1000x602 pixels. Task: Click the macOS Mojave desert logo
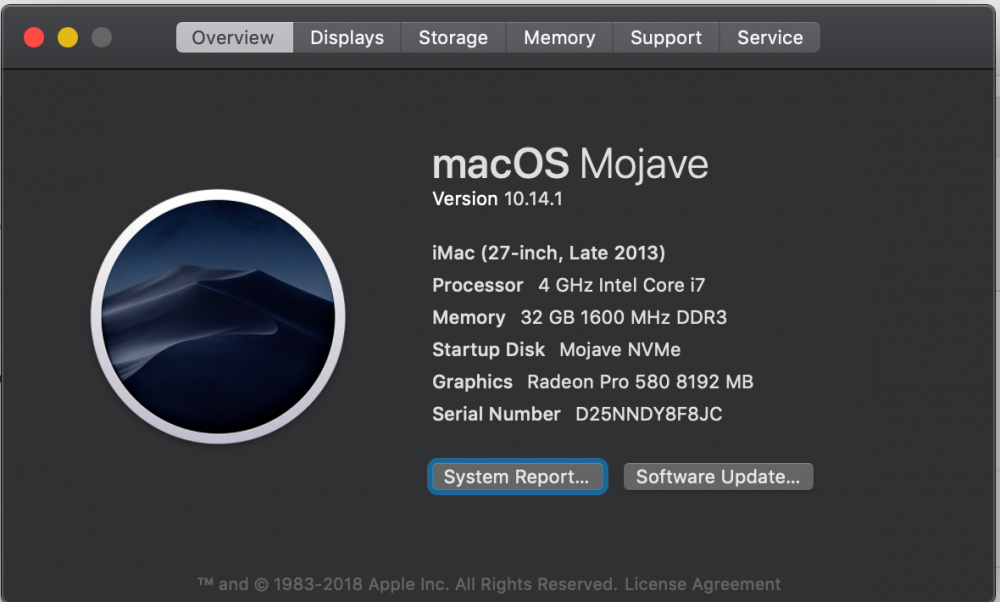[218, 316]
